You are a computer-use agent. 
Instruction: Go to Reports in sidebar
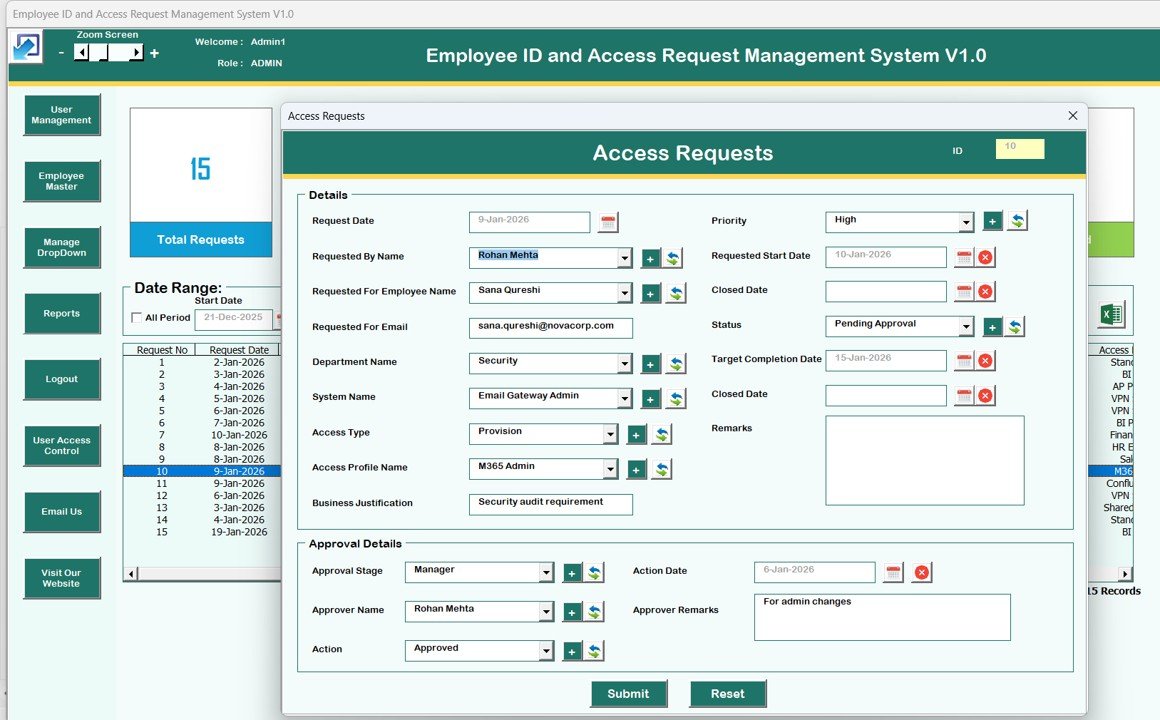(62, 313)
